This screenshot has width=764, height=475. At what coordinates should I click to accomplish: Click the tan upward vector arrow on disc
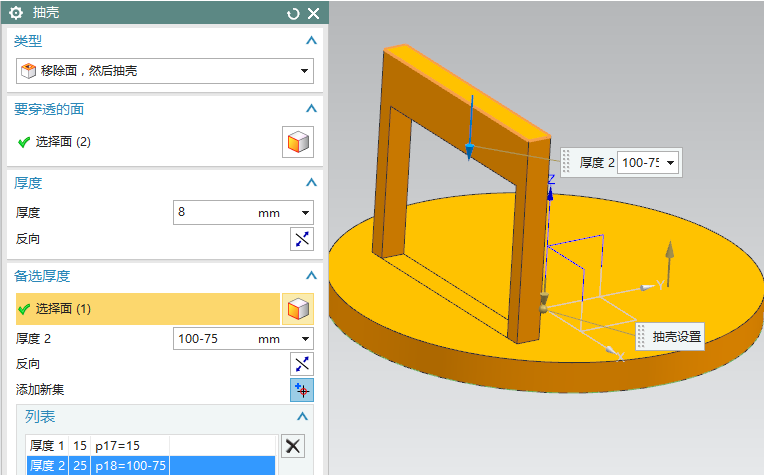pos(670,263)
